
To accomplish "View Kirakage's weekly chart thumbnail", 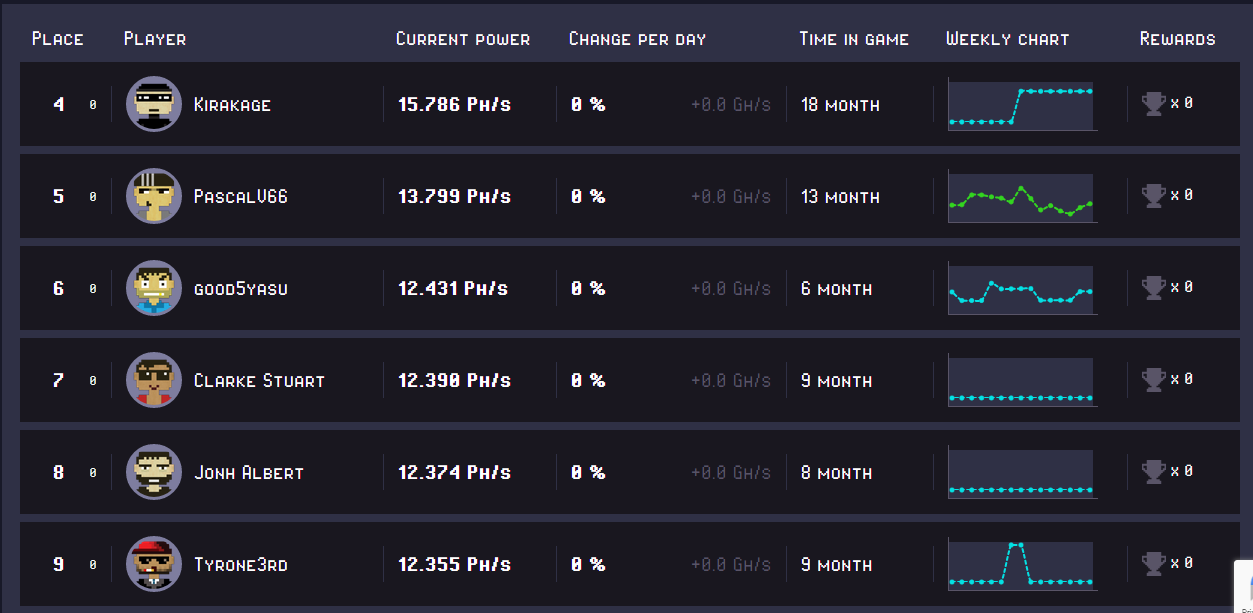I will [x=1021, y=105].
